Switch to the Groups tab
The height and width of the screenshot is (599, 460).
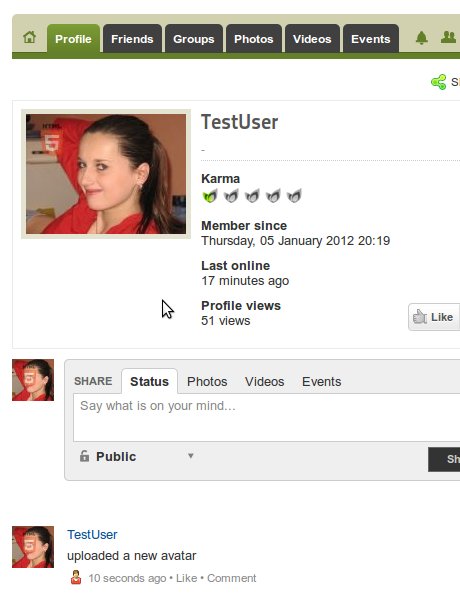point(194,39)
